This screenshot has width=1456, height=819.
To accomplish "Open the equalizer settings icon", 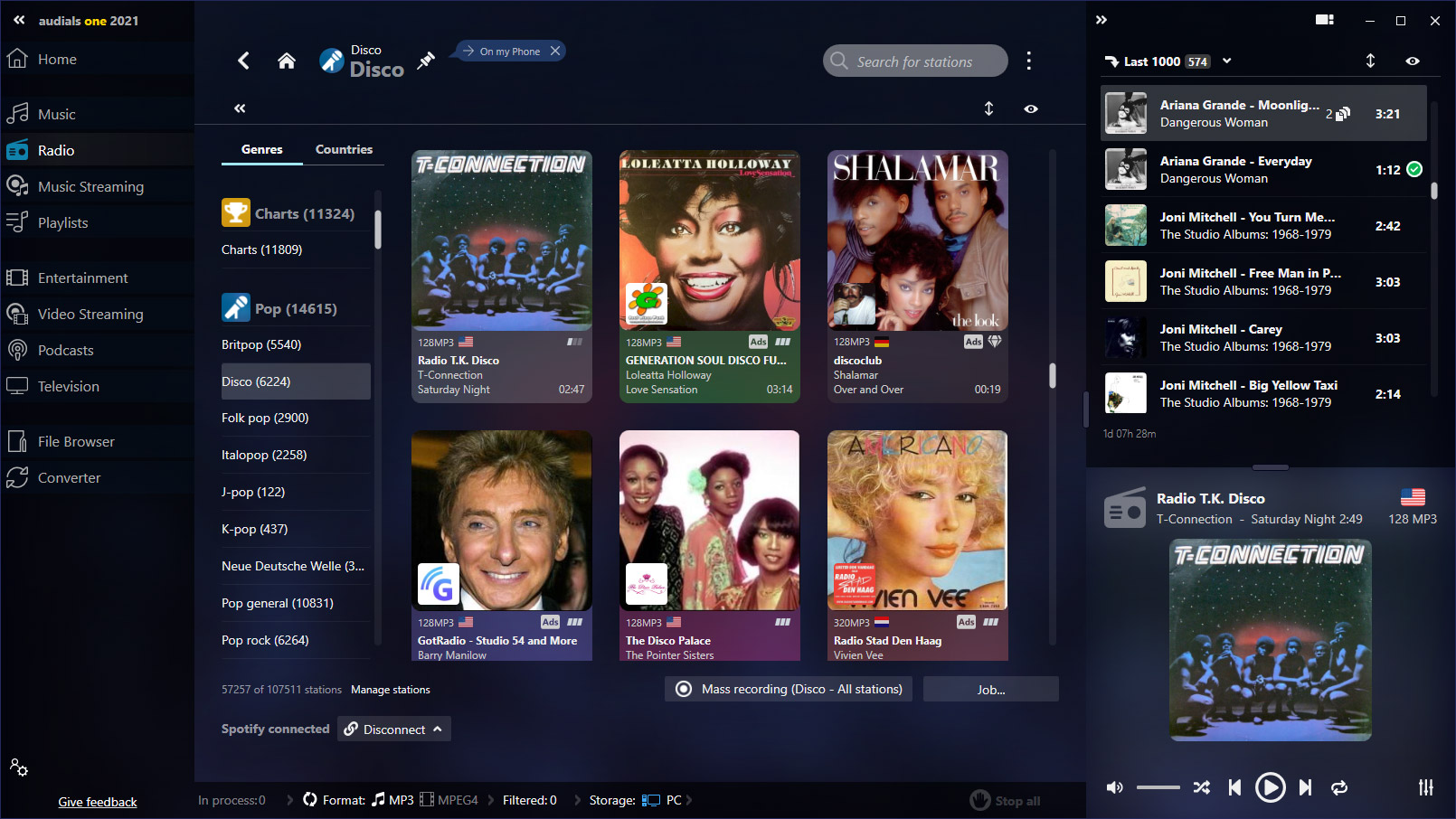I will coord(1425,787).
